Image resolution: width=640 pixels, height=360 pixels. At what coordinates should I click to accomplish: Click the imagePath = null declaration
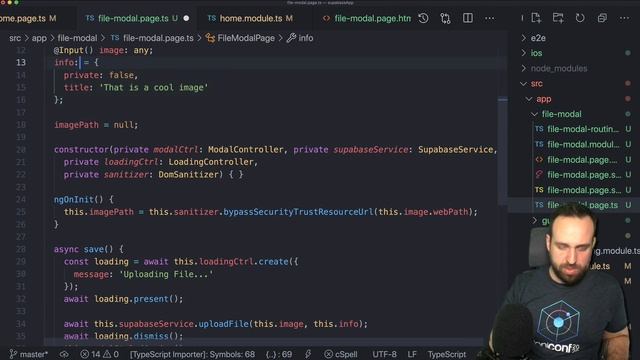[x=96, y=125]
